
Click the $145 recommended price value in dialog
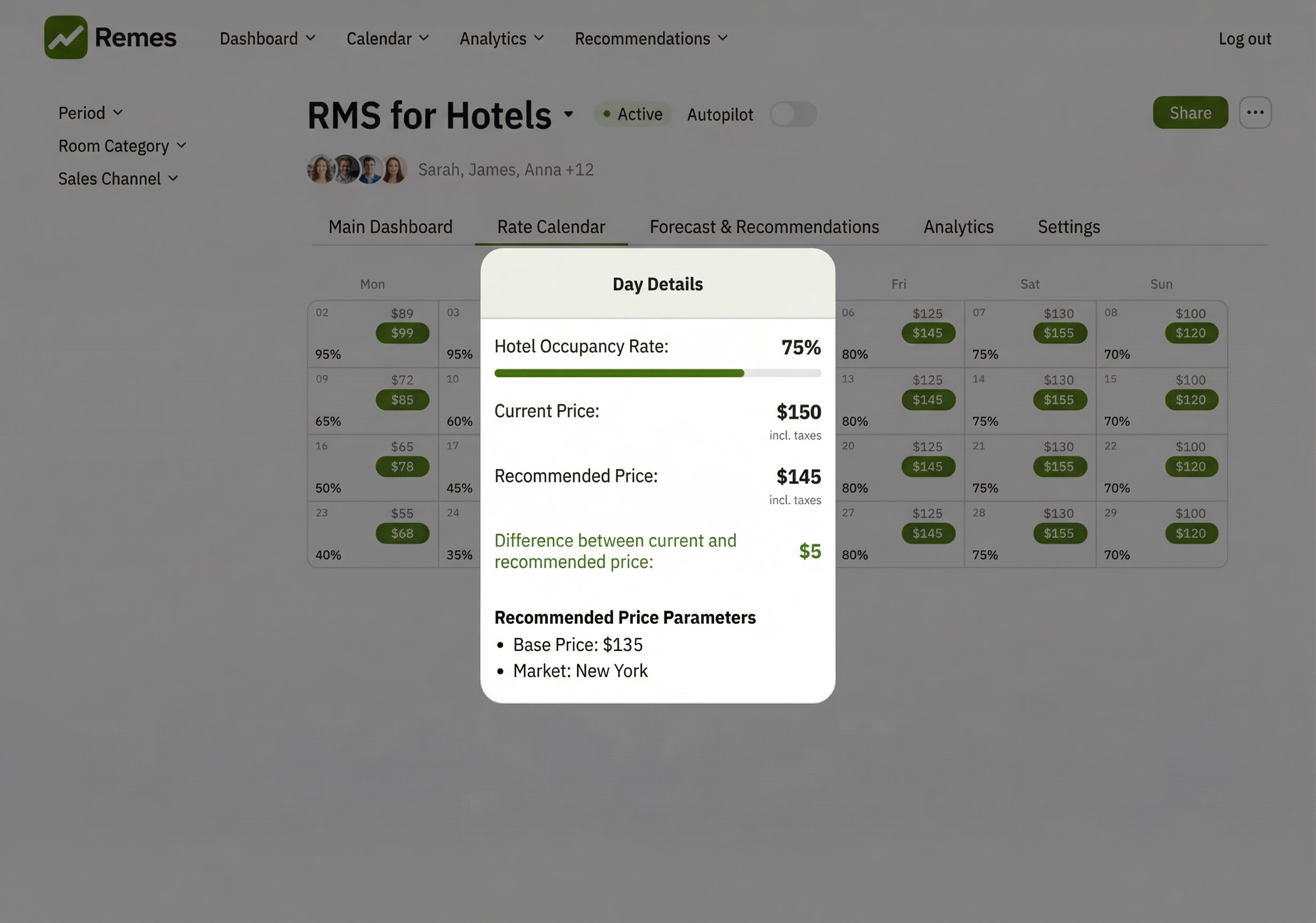[798, 476]
